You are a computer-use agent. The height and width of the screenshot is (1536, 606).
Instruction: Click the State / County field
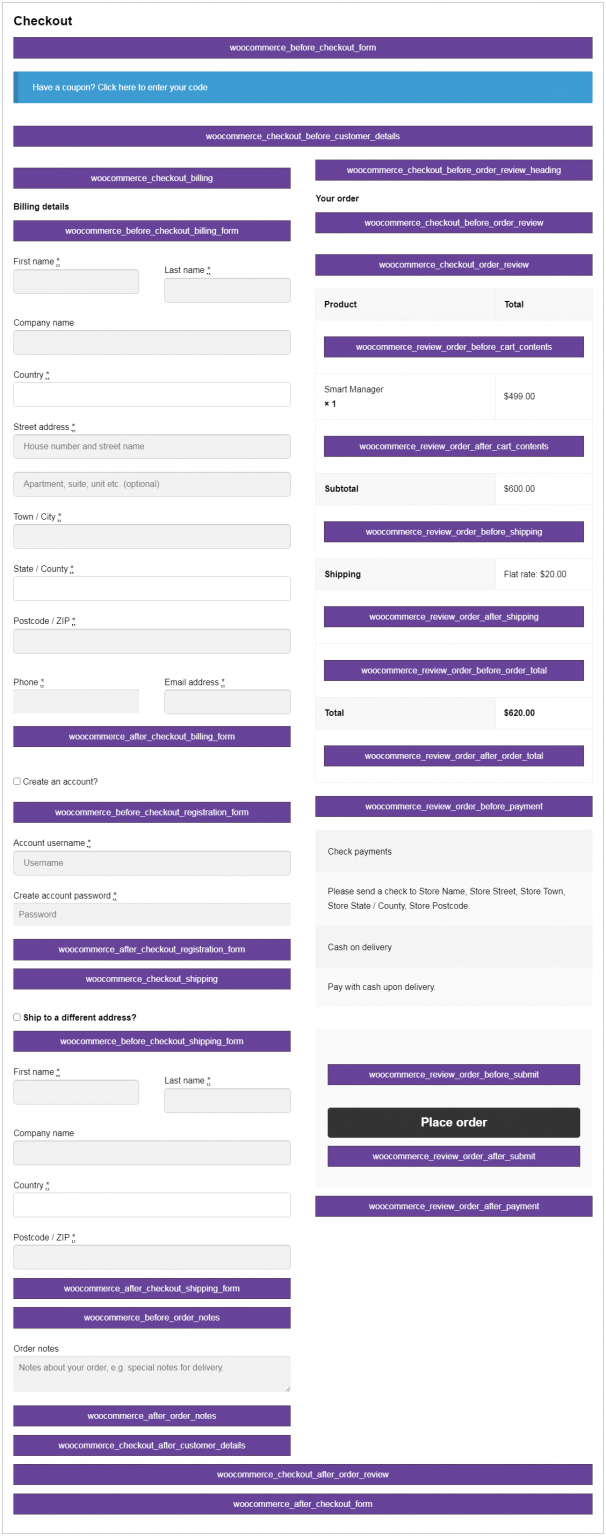(x=151, y=588)
